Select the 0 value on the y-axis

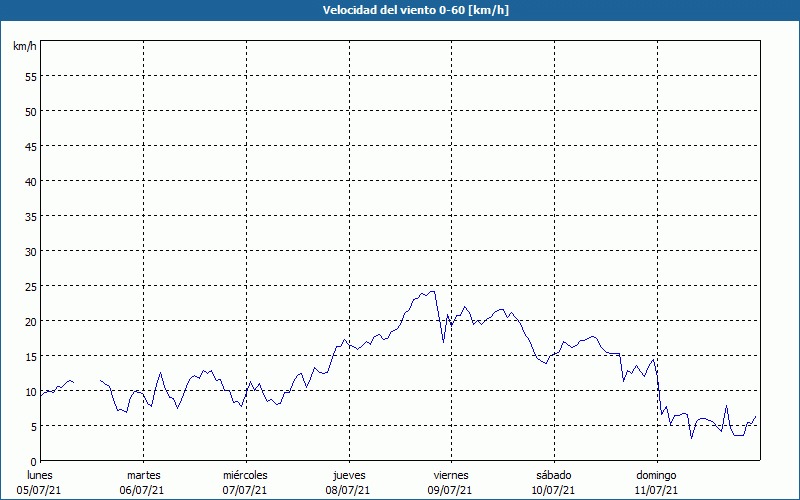(x=34, y=462)
